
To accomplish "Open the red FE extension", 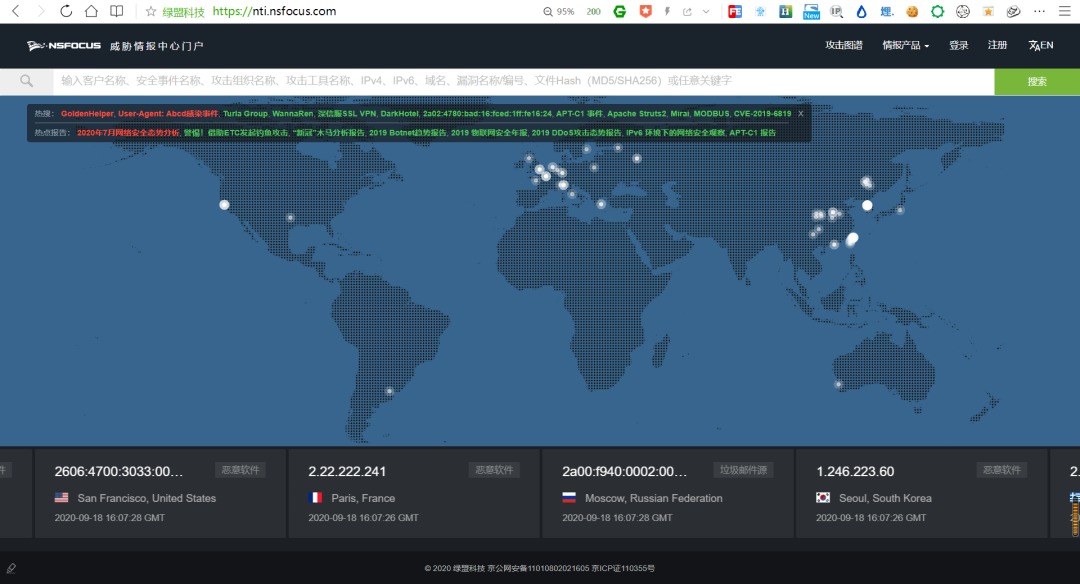I will pyautogui.click(x=735, y=11).
